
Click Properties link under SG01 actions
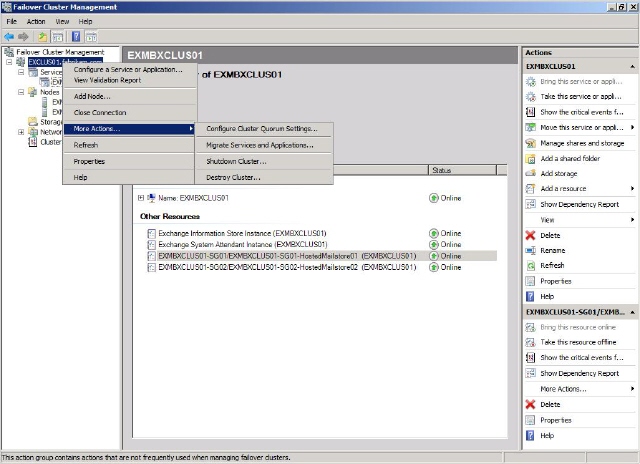pyautogui.click(x=556, y=420)
